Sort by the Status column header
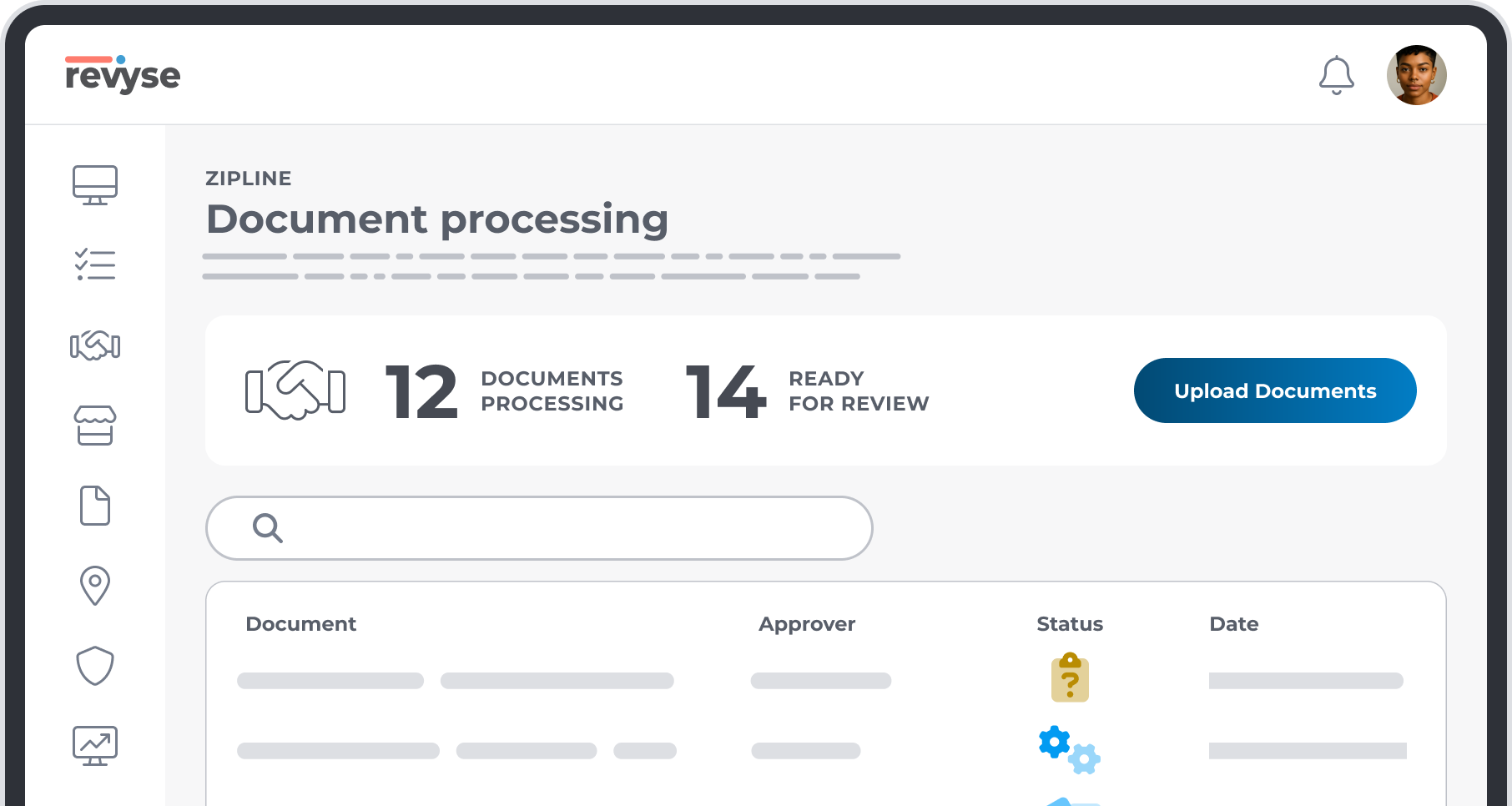This screenshot has width=1512, height=806. (1069, 624)
